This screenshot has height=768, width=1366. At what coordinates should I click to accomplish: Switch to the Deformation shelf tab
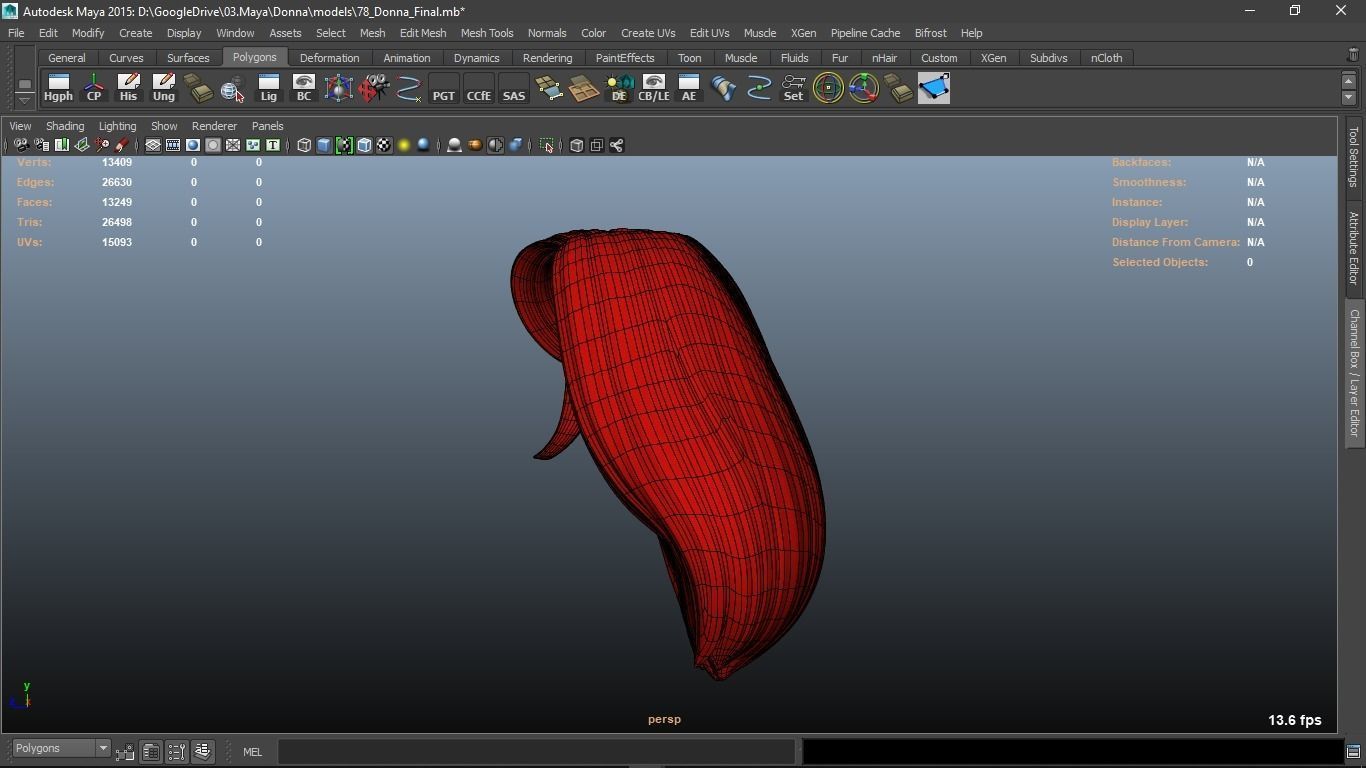(x=329, y=58)
